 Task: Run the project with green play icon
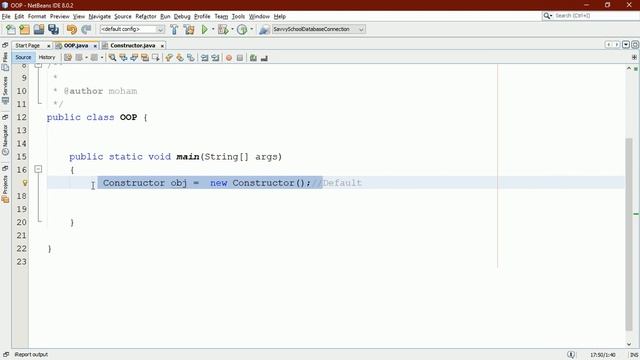[204, 29]
